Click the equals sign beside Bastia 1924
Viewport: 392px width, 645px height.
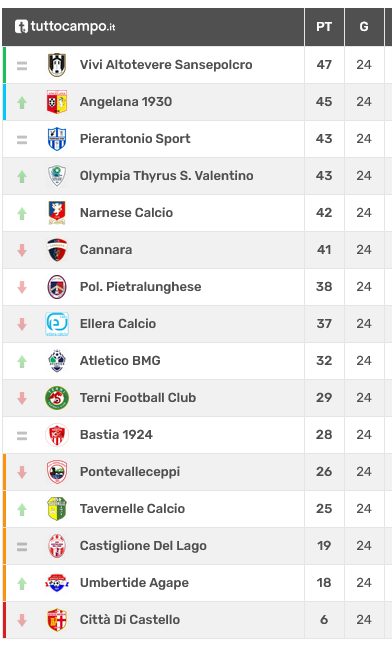click(x=22, y=435)
